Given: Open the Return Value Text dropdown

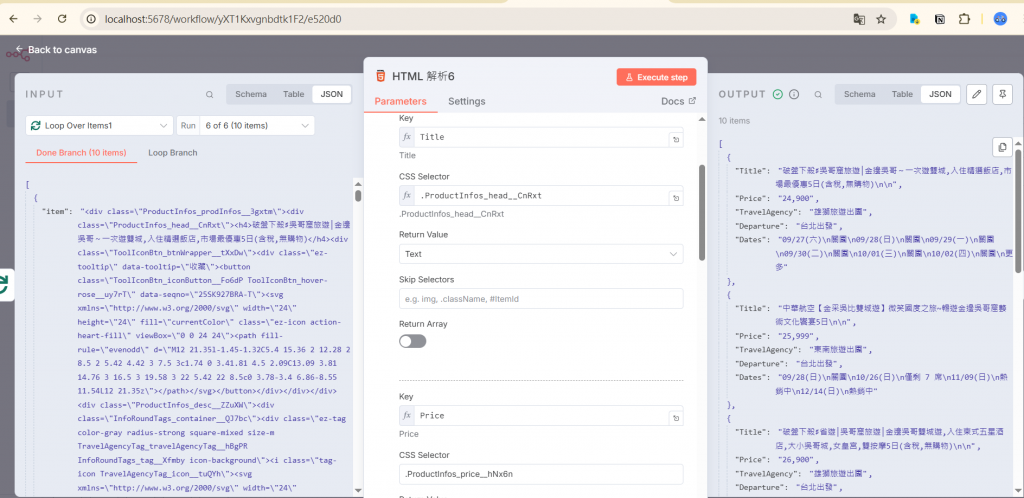Looking at the screenshot, I should [x=541, y=254].
